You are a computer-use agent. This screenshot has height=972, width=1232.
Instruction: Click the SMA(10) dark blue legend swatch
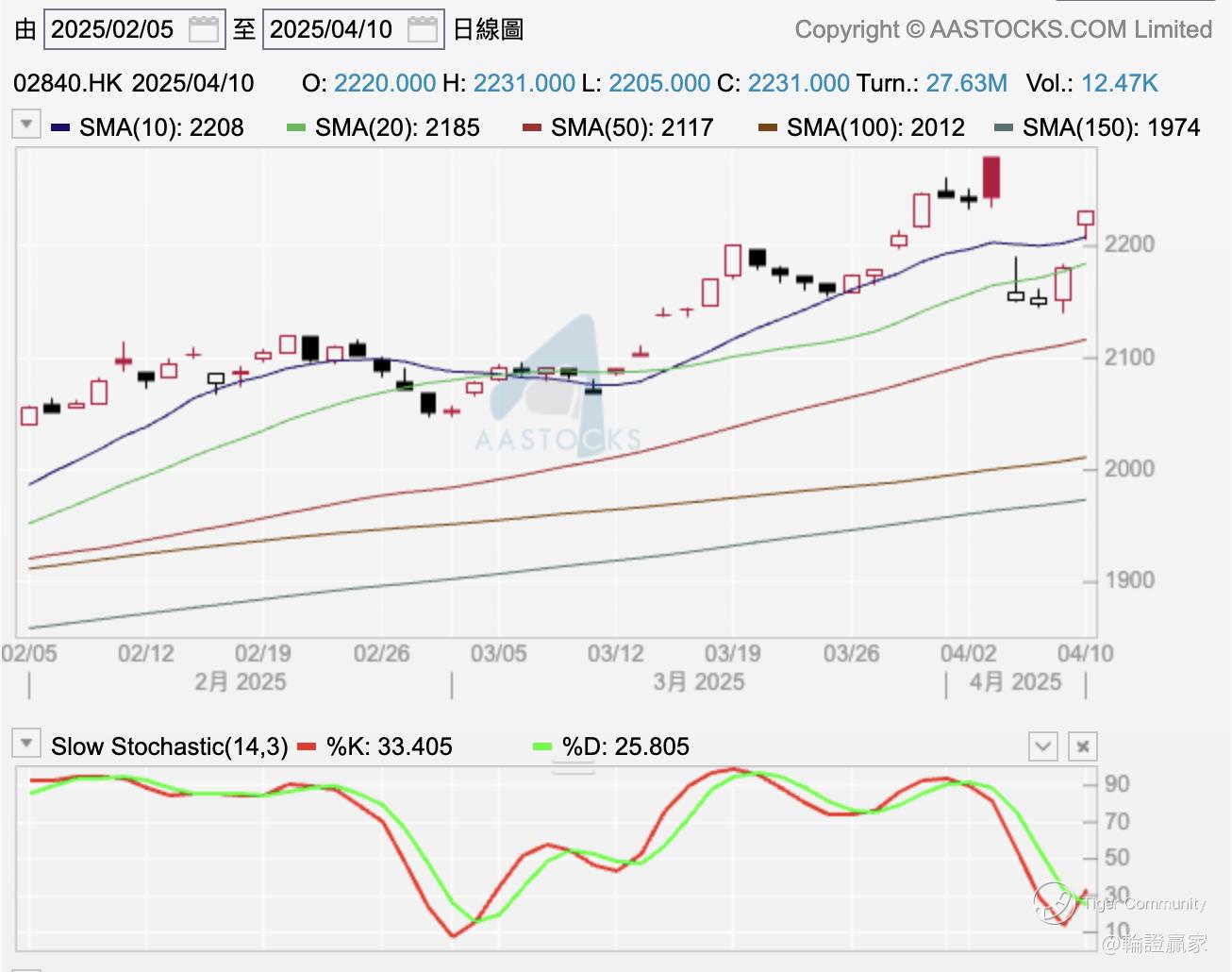(x=60, y=127)
